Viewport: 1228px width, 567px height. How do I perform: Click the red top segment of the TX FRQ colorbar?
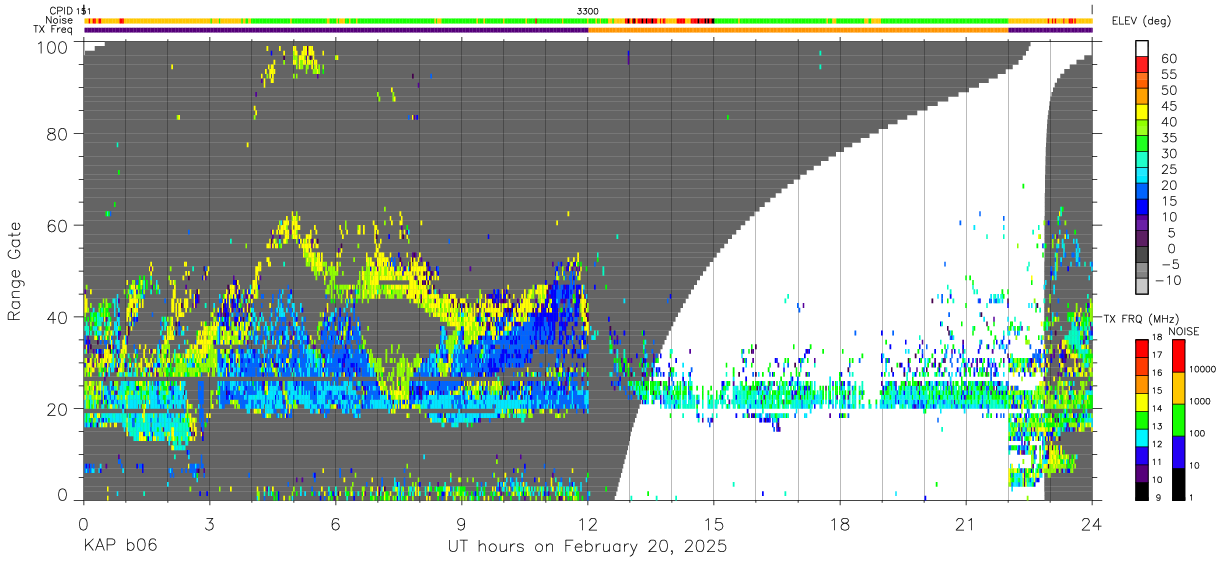(1141, 348)
